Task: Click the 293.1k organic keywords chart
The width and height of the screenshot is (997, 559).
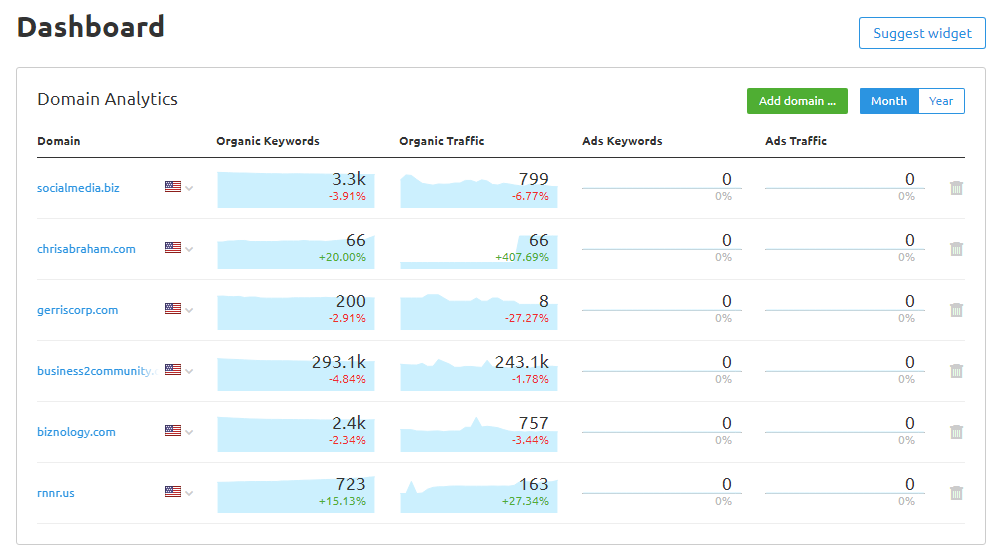Action: pos(296,372)
